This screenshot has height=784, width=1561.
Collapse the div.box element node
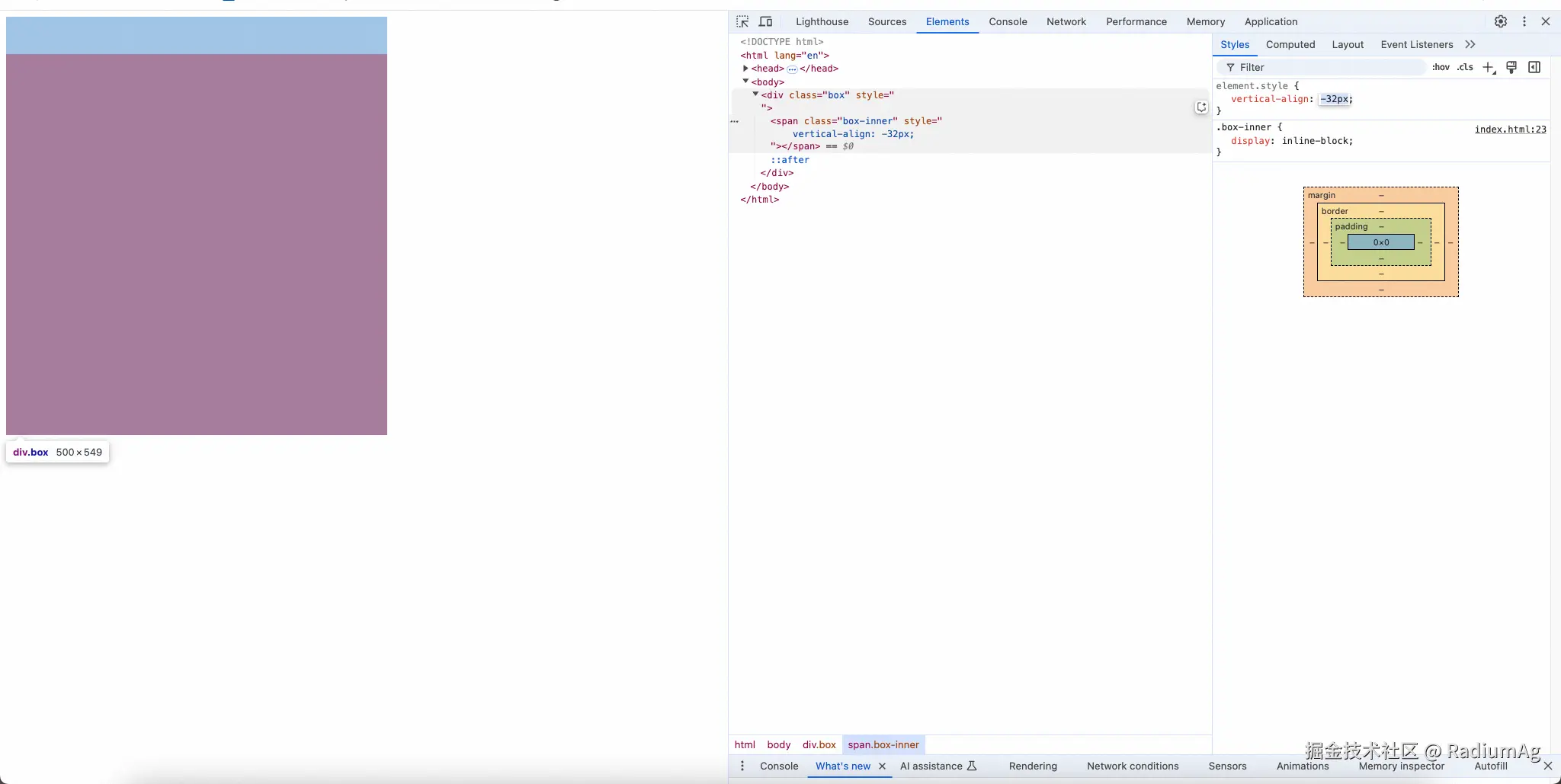click(x=755, y=94)
